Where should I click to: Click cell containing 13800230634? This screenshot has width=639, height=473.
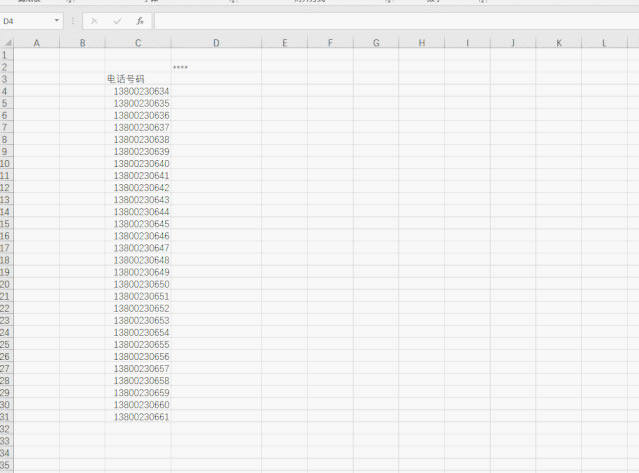(141, 91)
